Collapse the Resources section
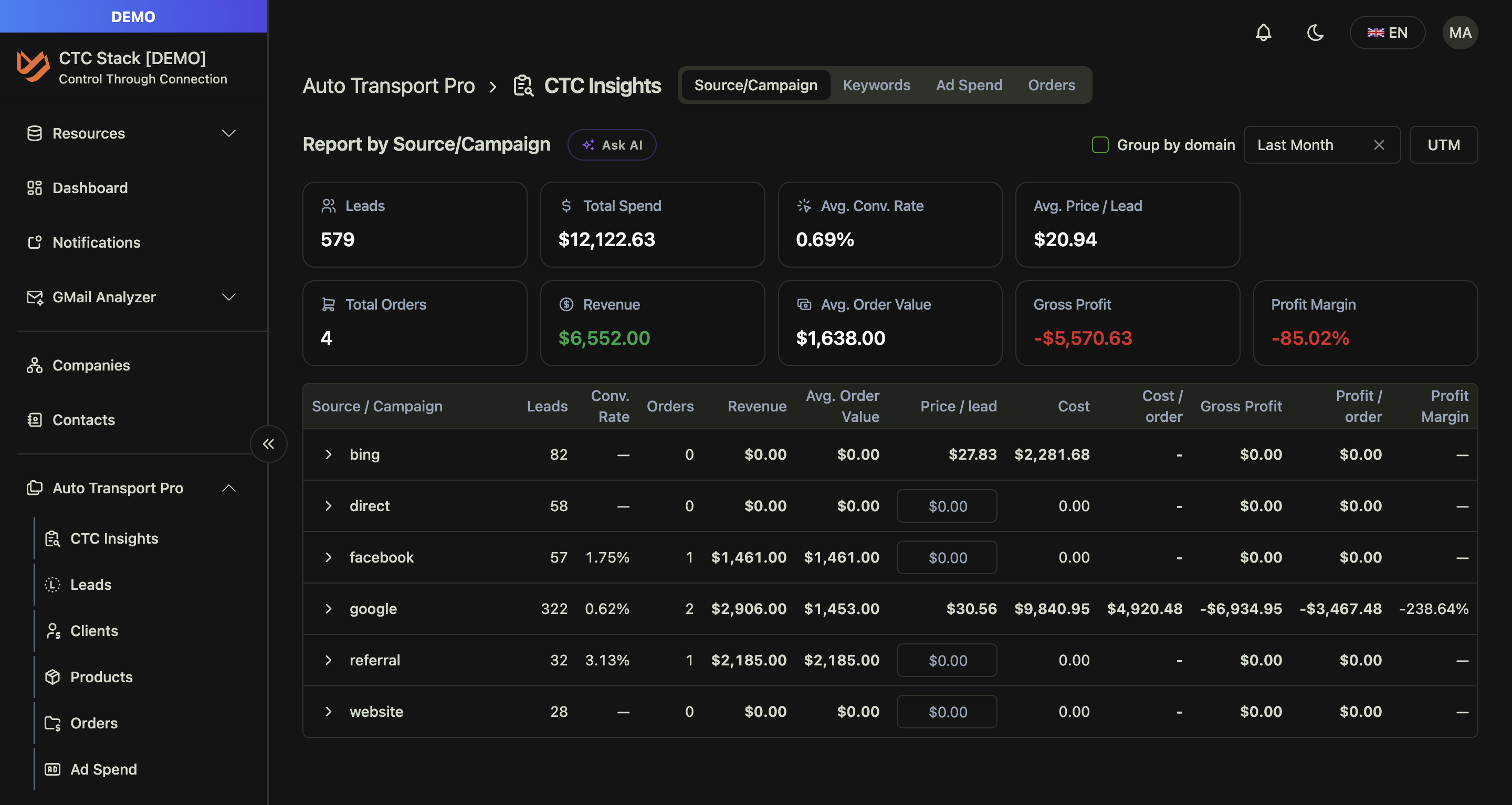 click(229, 133)
